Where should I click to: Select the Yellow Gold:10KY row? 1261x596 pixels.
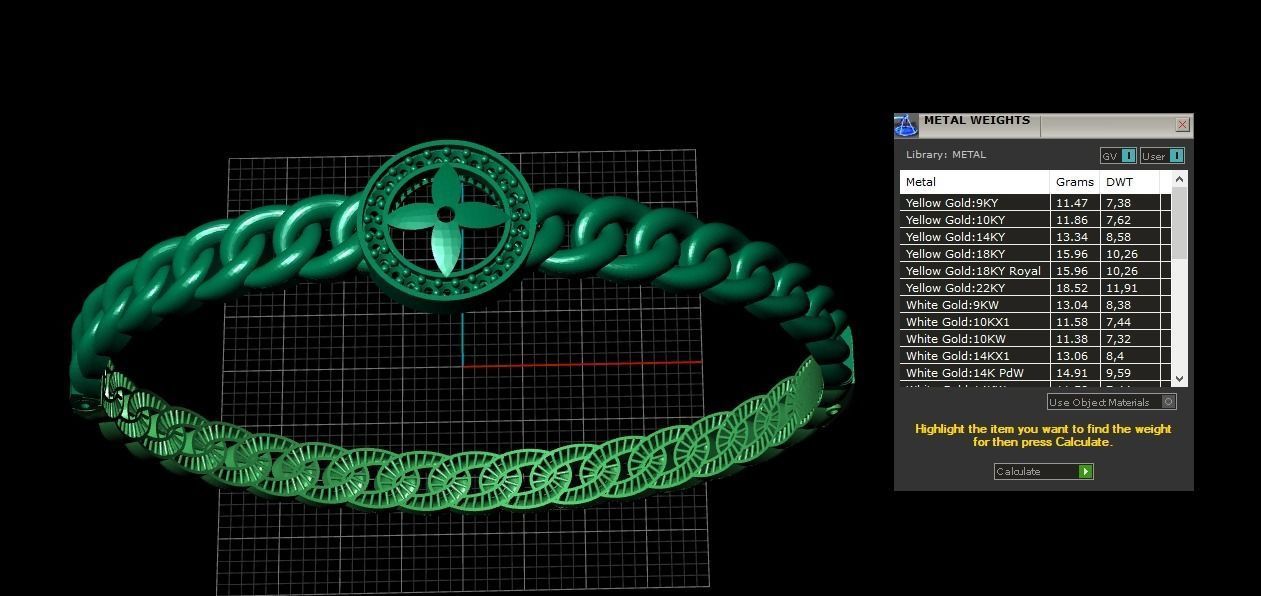1035,220
